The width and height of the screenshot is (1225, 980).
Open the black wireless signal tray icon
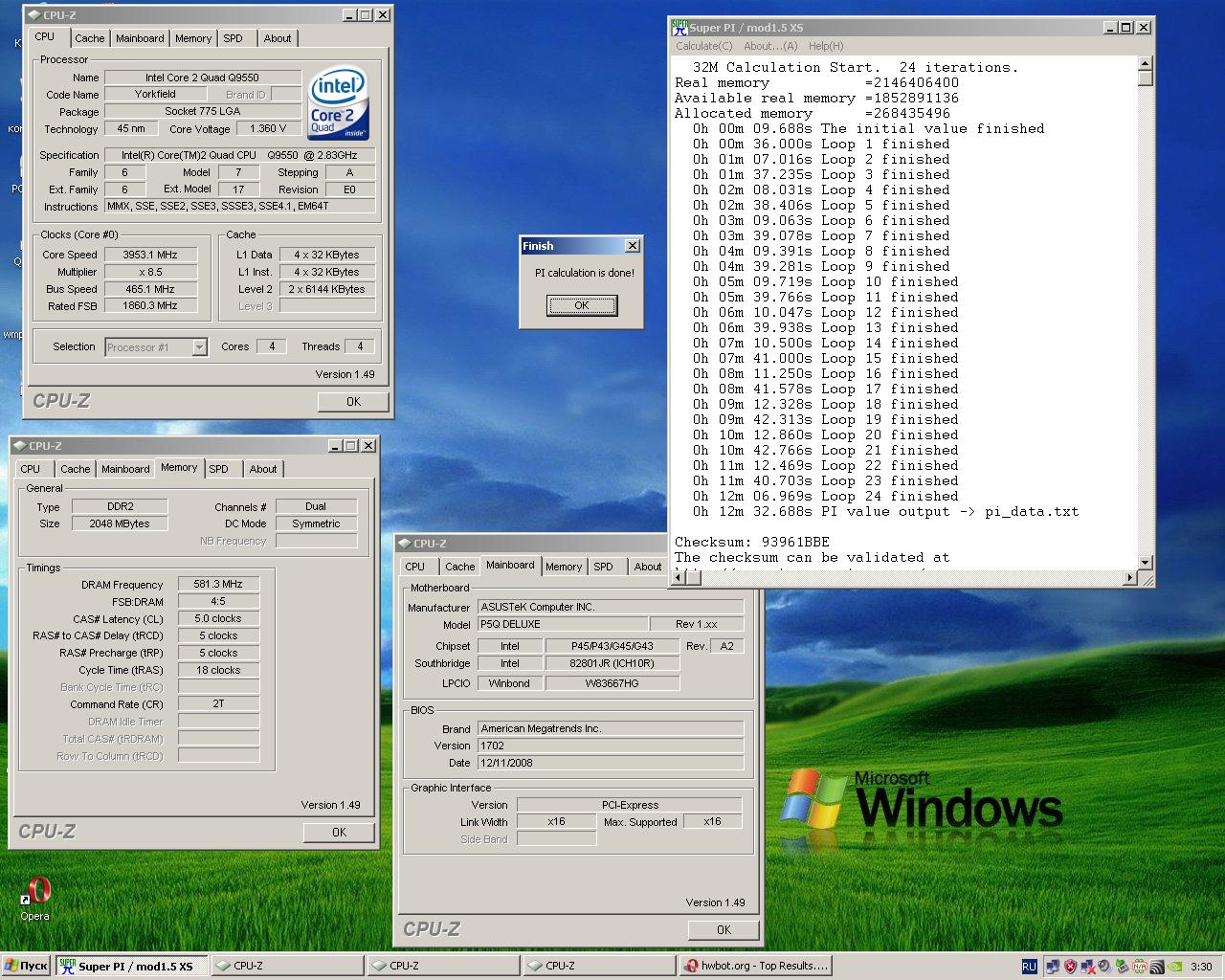point(1157,967)
